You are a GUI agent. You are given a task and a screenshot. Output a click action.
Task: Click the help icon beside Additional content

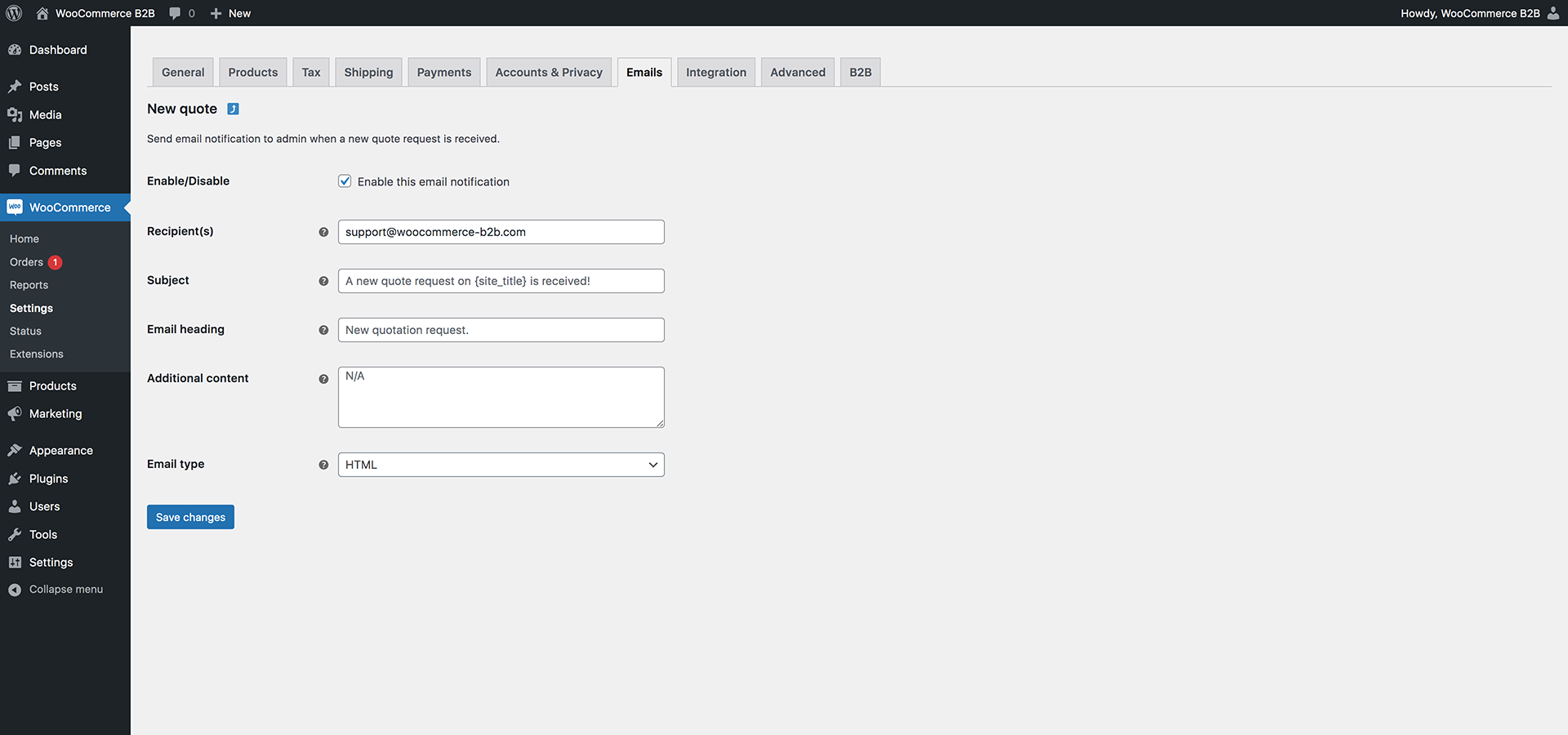pos(323,379)
